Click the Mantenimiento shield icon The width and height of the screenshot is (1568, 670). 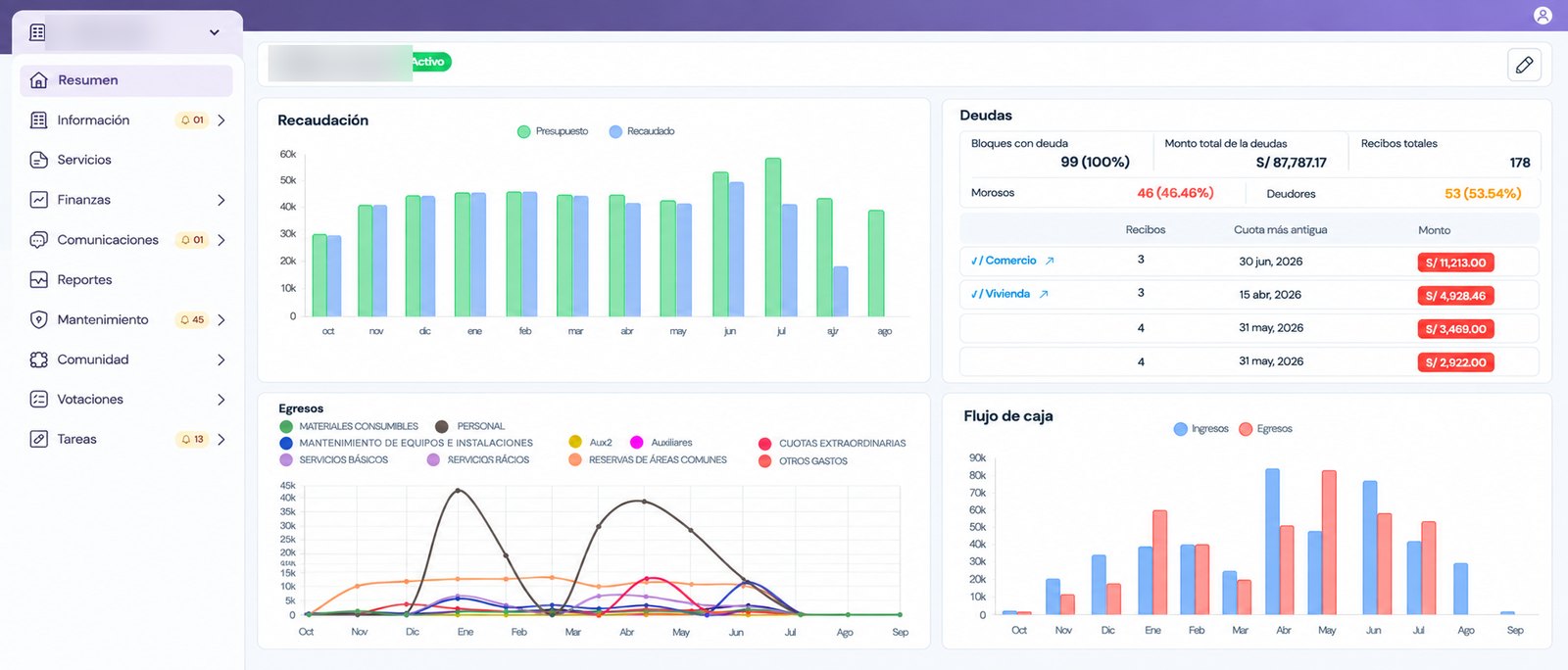point(38,319)
